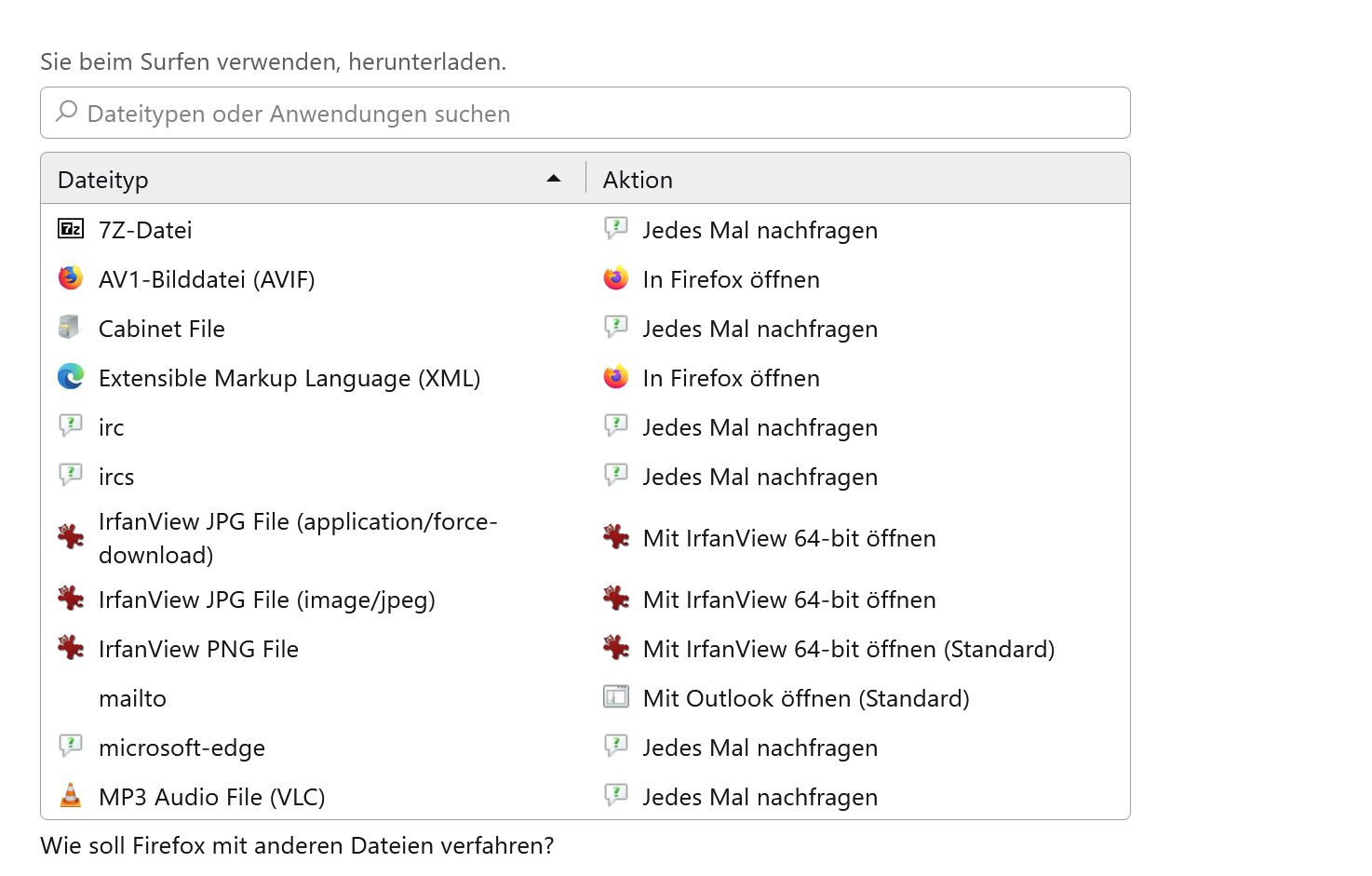
Task: Click the Edge icon next to Extensible Markup Language
Action: point(71,377)
